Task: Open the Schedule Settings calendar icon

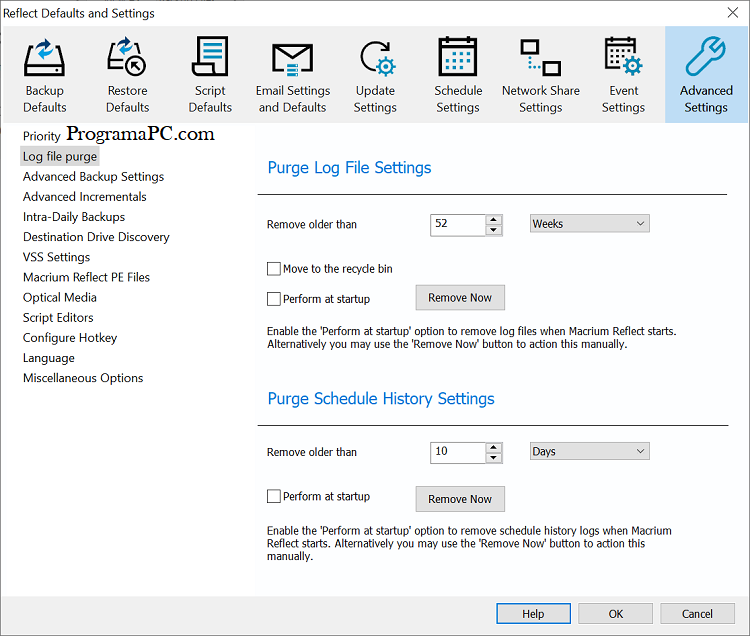Action: pyautogui.click(x=458, y=56)
